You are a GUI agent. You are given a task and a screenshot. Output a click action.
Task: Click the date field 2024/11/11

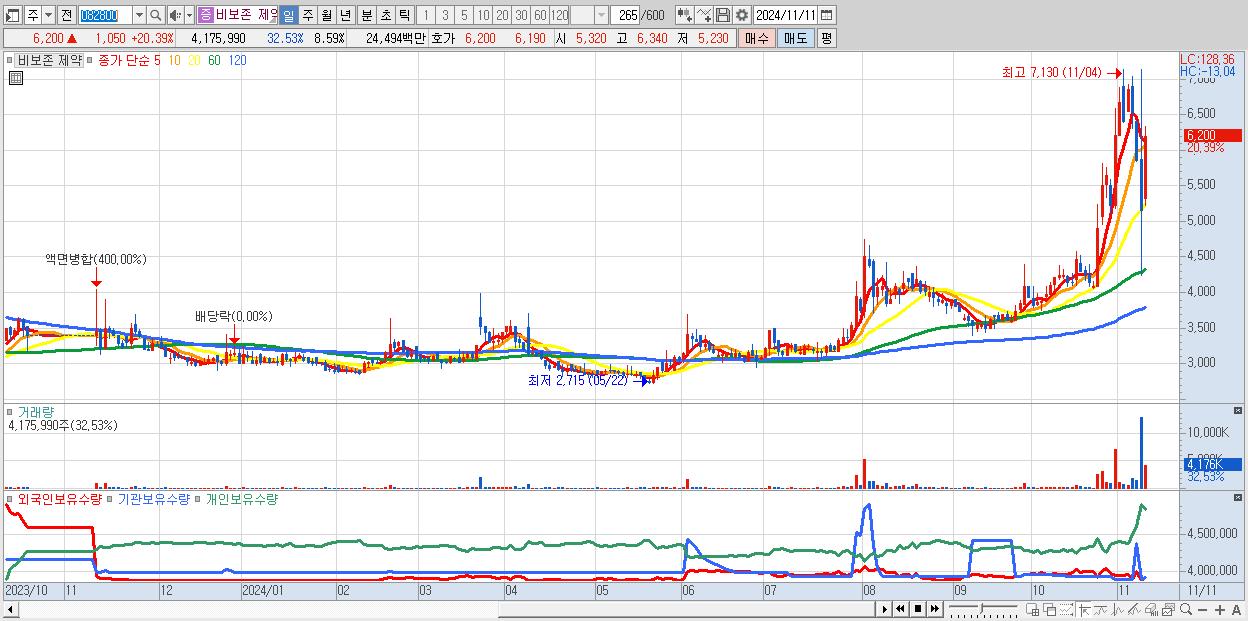point(786,15)
